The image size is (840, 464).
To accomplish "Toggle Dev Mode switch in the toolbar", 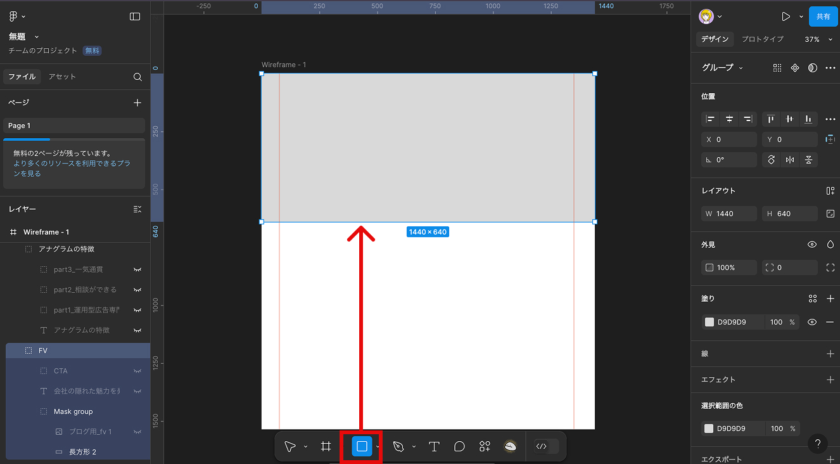I will coord(546,446).
